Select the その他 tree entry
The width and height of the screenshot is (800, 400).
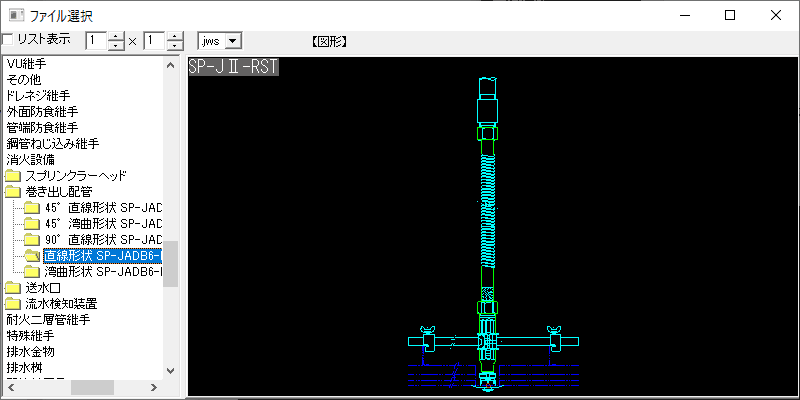point(23,80)
